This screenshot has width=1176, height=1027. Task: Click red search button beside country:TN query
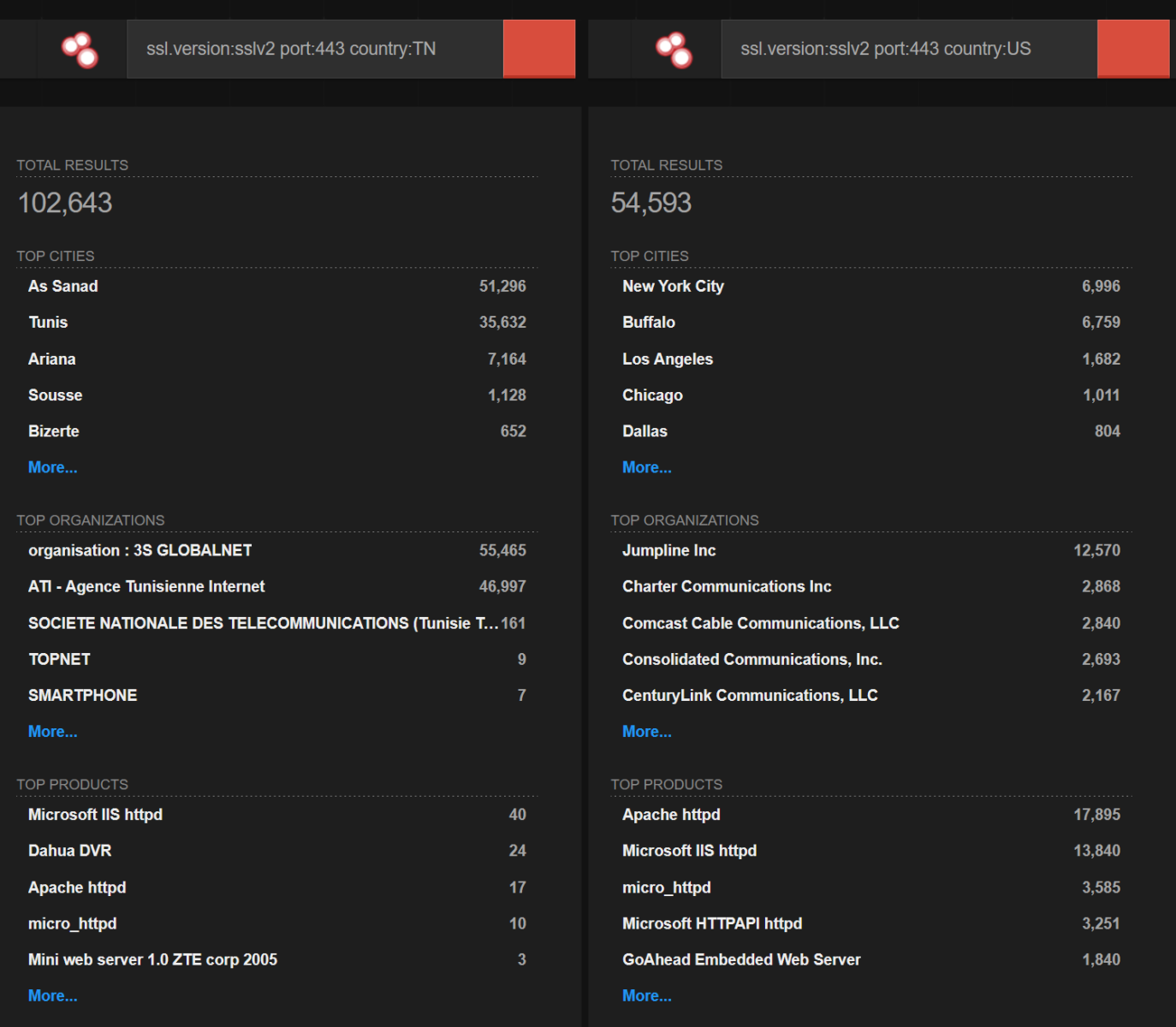pos(539,49)
